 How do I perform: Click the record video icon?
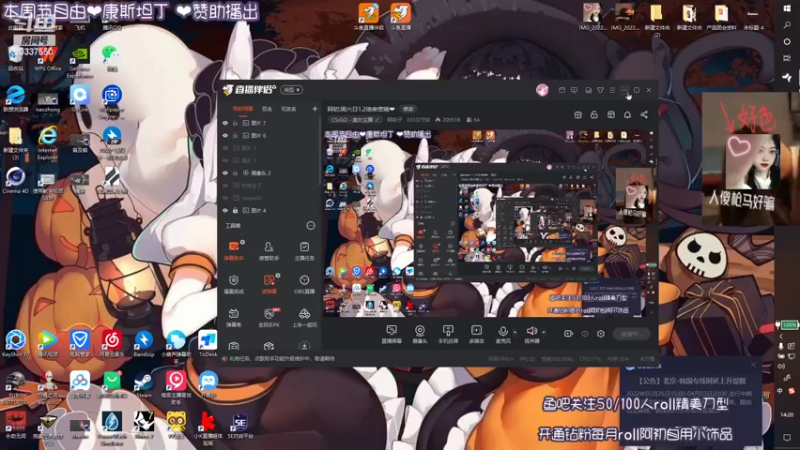coord(568,334)
